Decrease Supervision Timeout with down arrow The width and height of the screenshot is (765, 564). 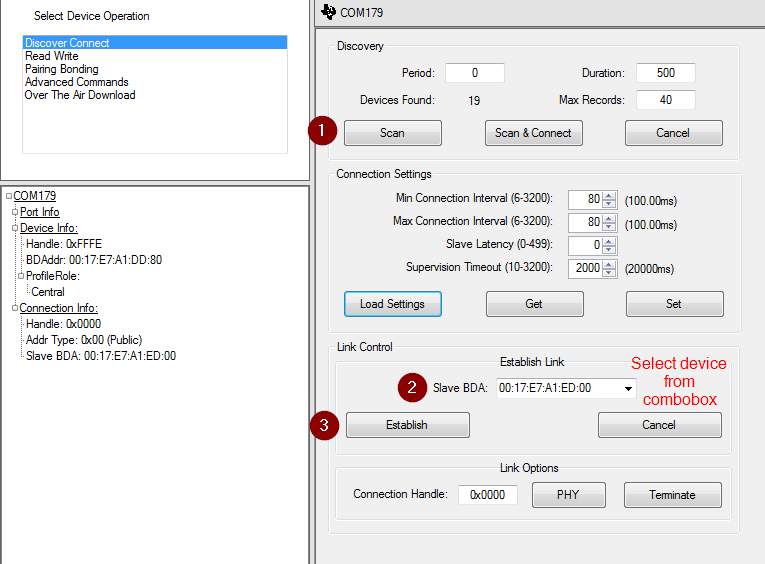point(609,273)
